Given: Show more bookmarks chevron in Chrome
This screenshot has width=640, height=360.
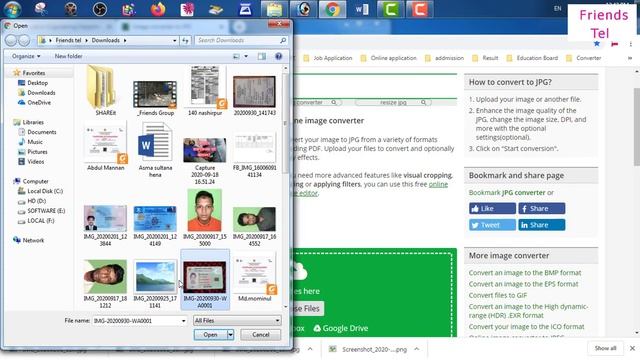Looking at the screenshot, I should [x=630, y=58].
